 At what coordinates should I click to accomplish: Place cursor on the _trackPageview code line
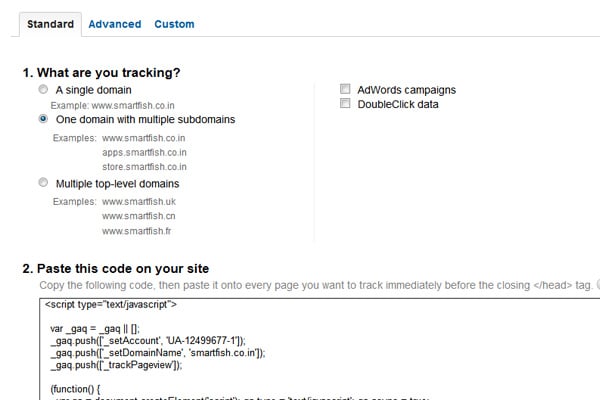(116, 365)
